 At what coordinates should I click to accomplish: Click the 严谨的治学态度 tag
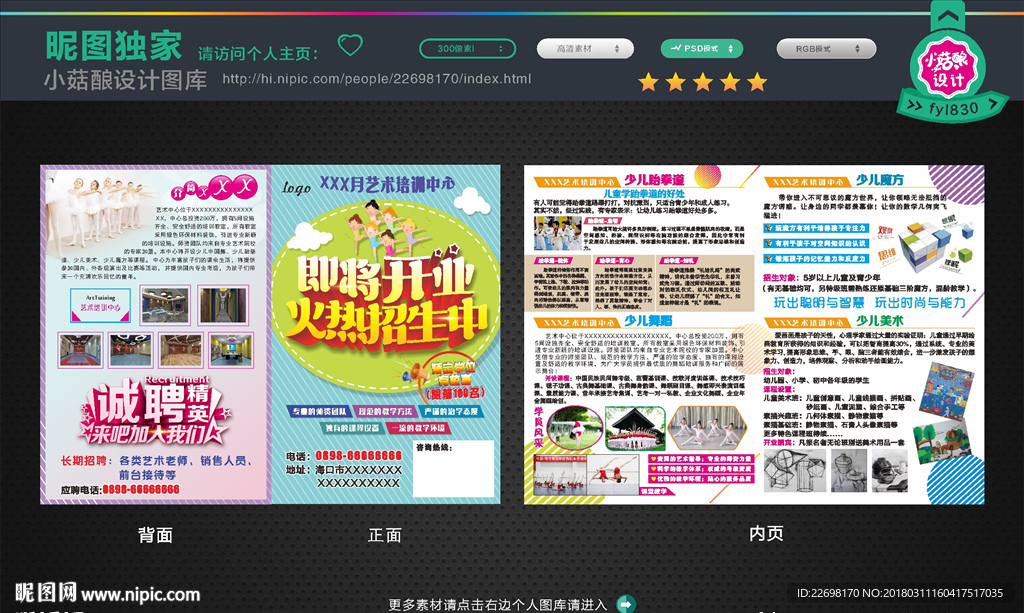tap(451, 411)
